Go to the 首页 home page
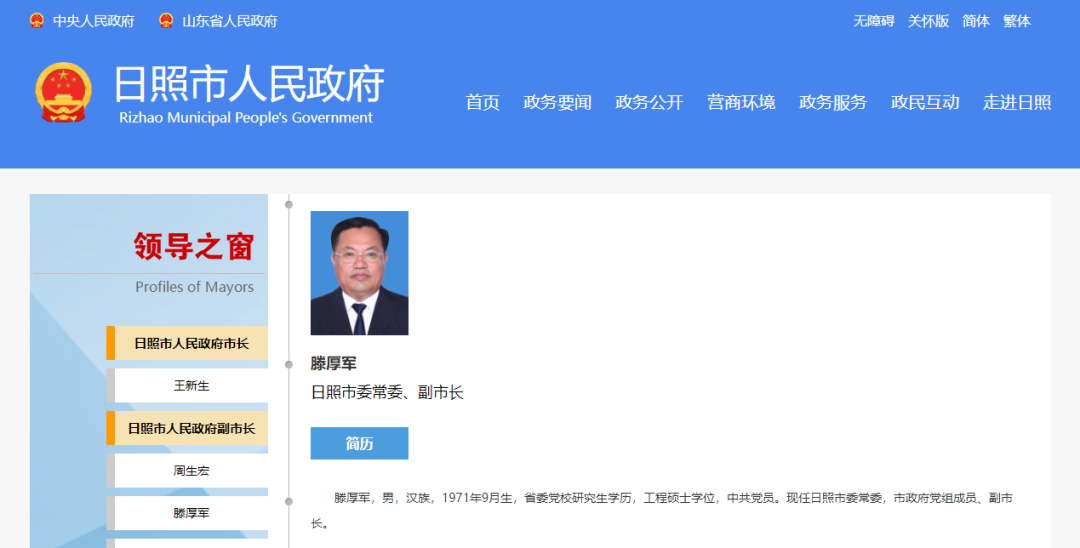The image size is (1080, 548). tap(482, 102)
